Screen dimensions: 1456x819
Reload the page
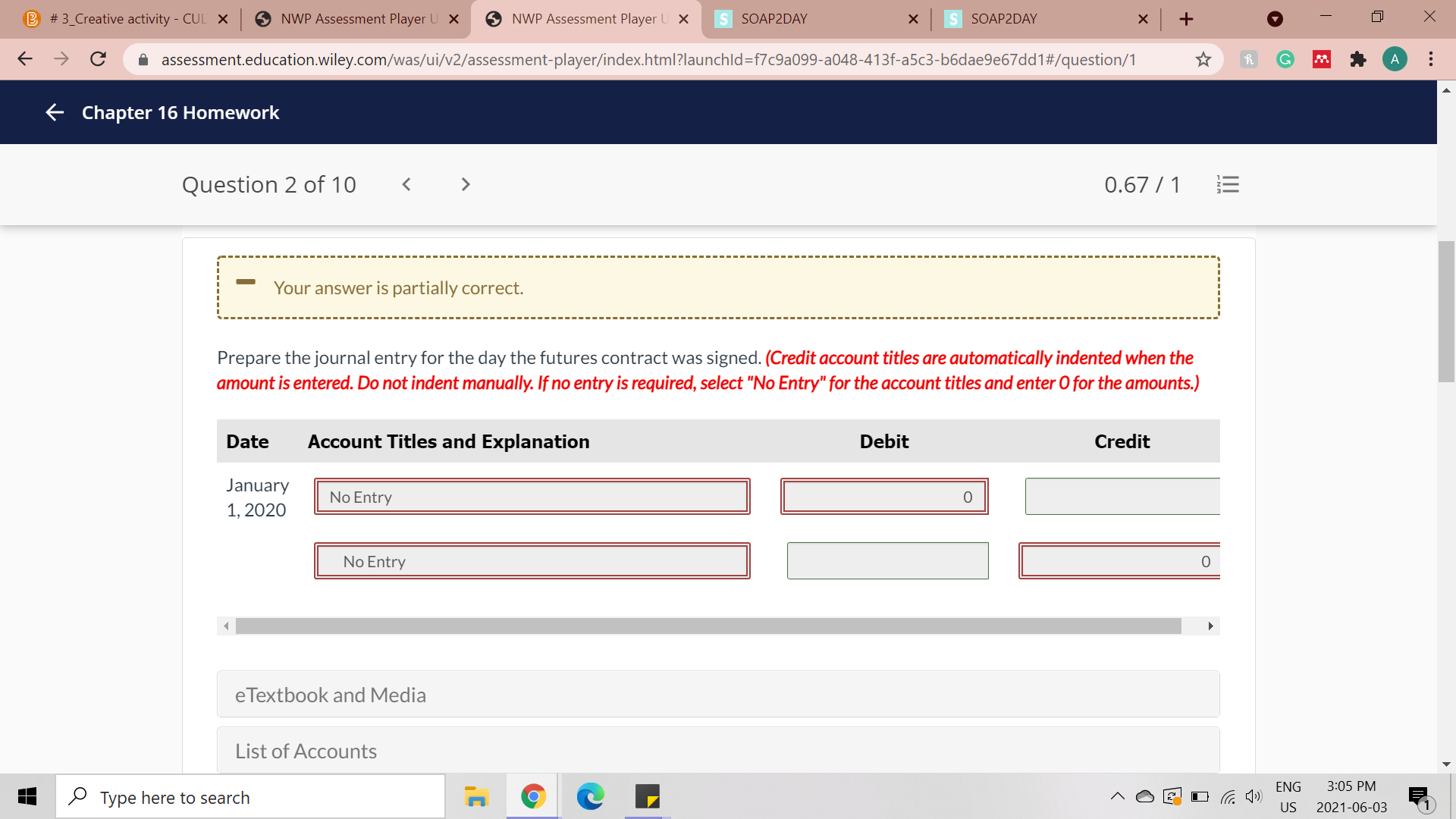coord(98,59)
